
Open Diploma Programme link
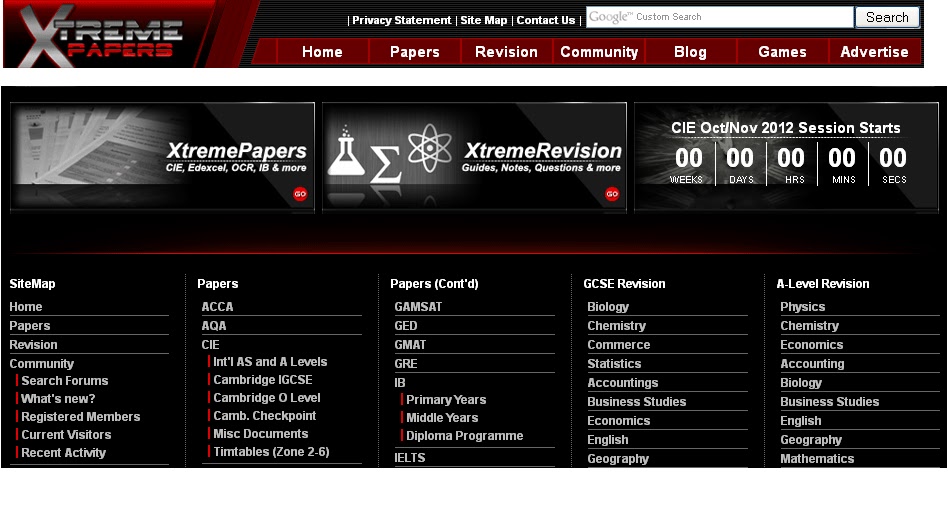(465, 436)
